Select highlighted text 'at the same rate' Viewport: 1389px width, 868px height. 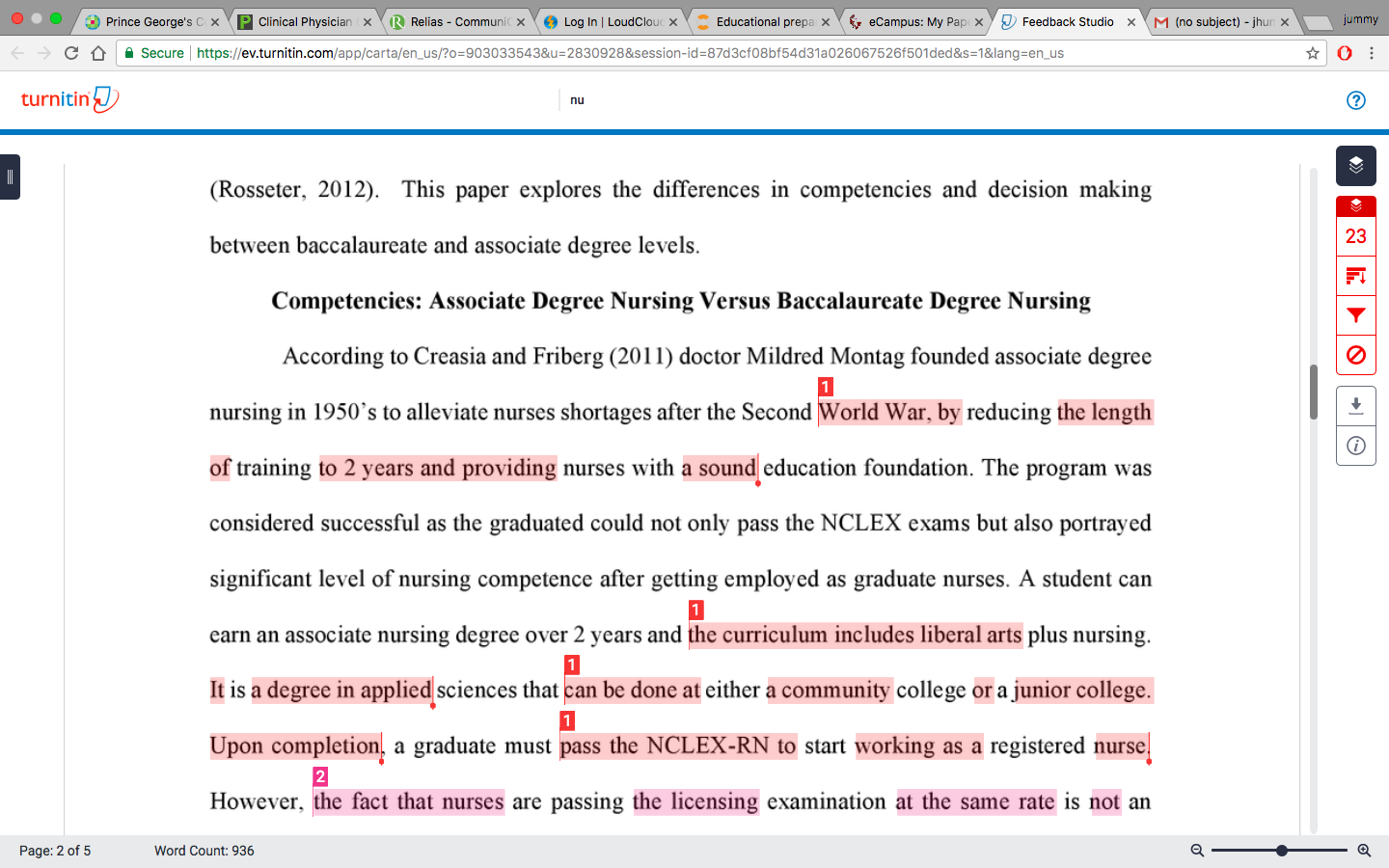(x=975, y=802)
